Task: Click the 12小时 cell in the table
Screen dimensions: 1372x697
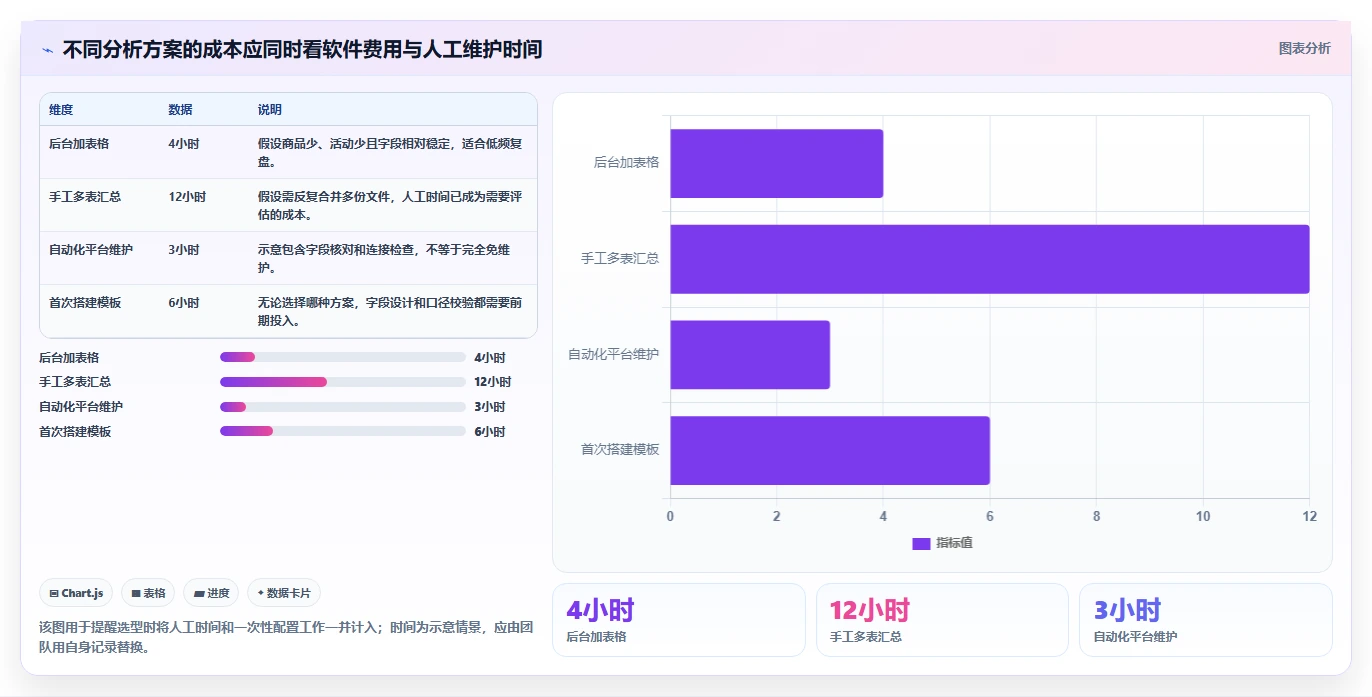Action: tap(187, 197)
